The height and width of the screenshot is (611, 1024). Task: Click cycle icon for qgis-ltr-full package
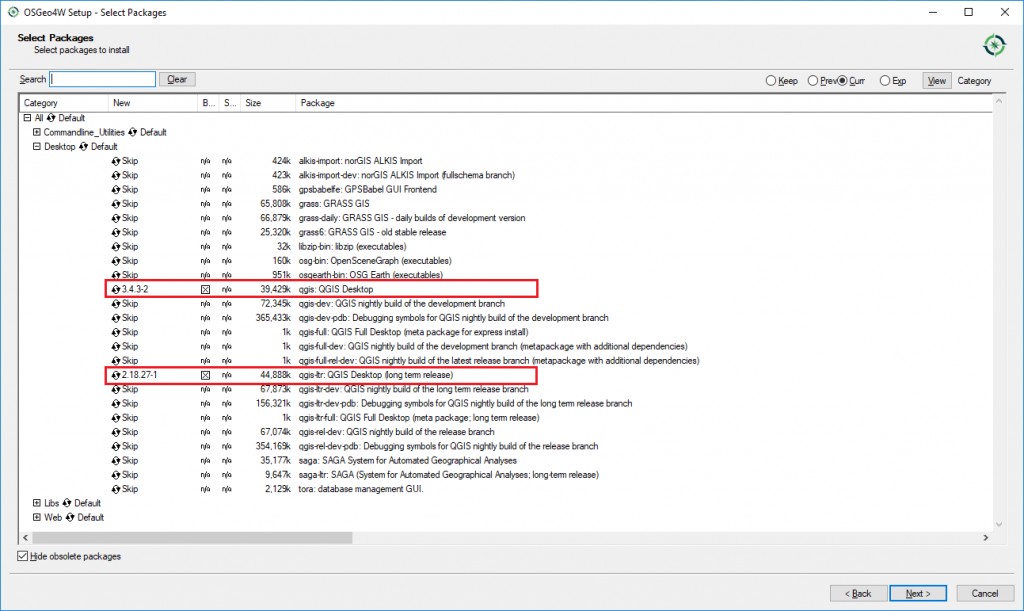pyautogui.click(x=116, y=418)
